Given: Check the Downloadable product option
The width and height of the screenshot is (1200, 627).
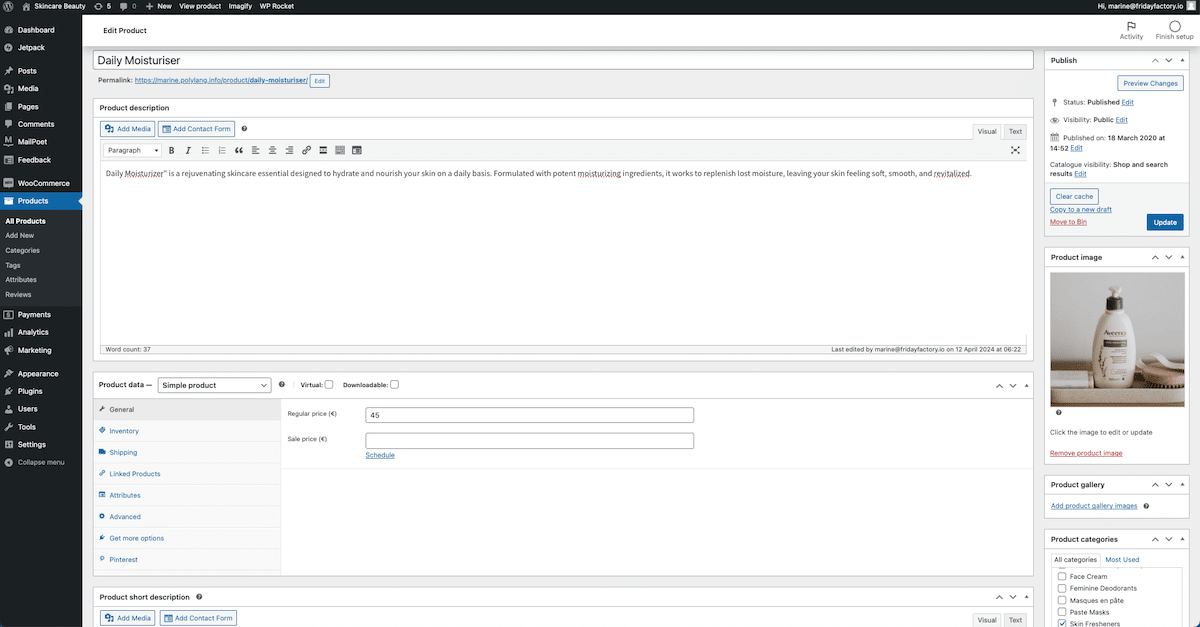Looking at the screenshot, I should pyautogui.click(x=394, y=384).
